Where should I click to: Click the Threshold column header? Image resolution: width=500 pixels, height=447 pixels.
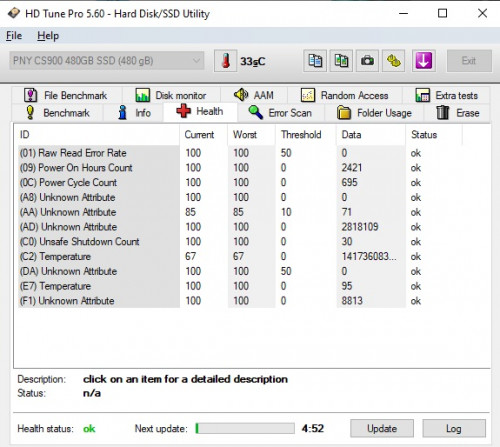(x=301, y=135)
